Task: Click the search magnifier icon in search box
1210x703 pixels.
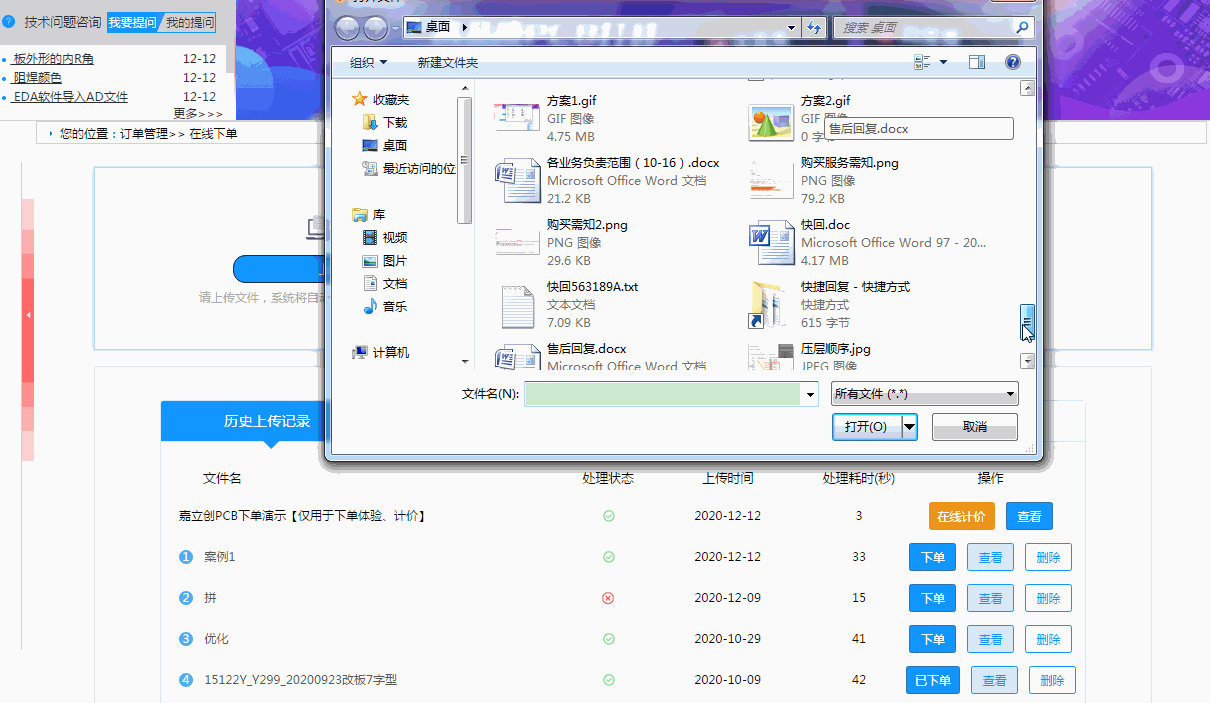Action: (x=1022, y=27)
